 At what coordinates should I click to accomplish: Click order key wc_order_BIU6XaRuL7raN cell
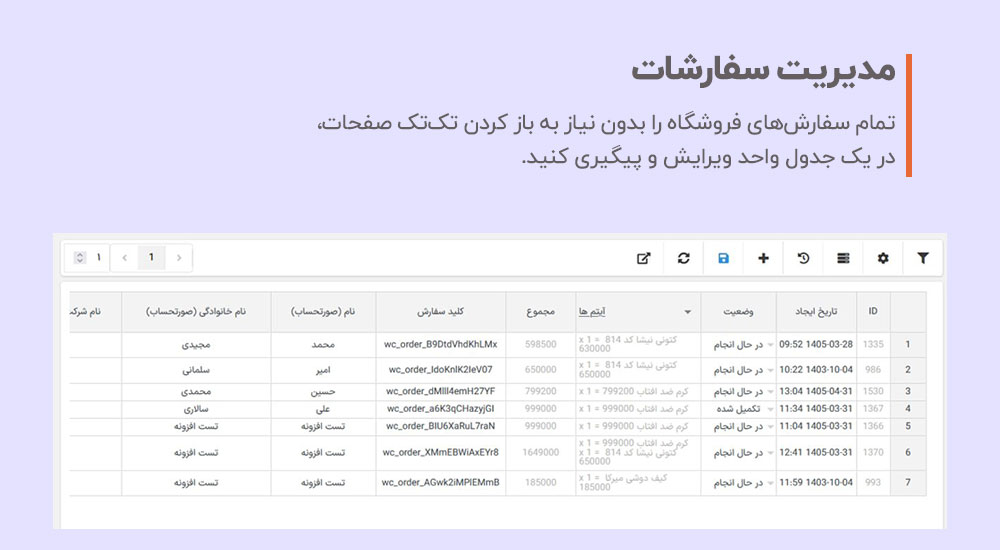(x=441, y=426)
